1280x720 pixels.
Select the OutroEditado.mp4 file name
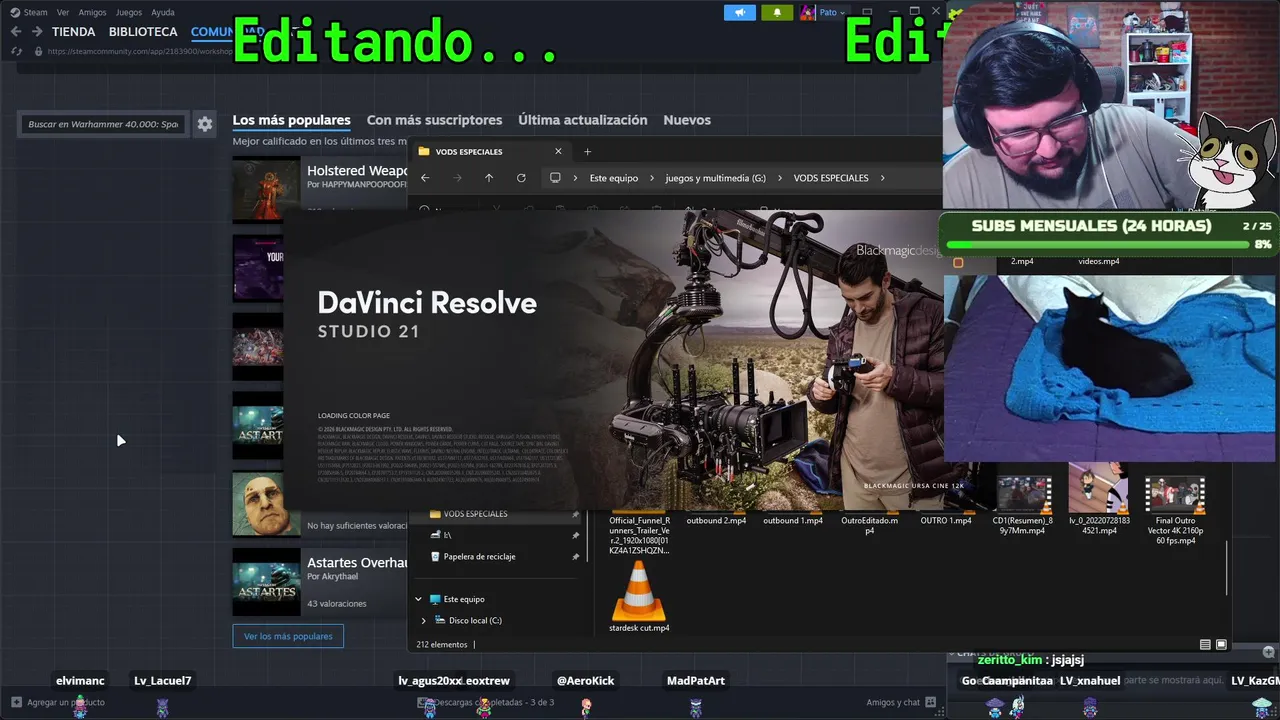tap(869, 525)
